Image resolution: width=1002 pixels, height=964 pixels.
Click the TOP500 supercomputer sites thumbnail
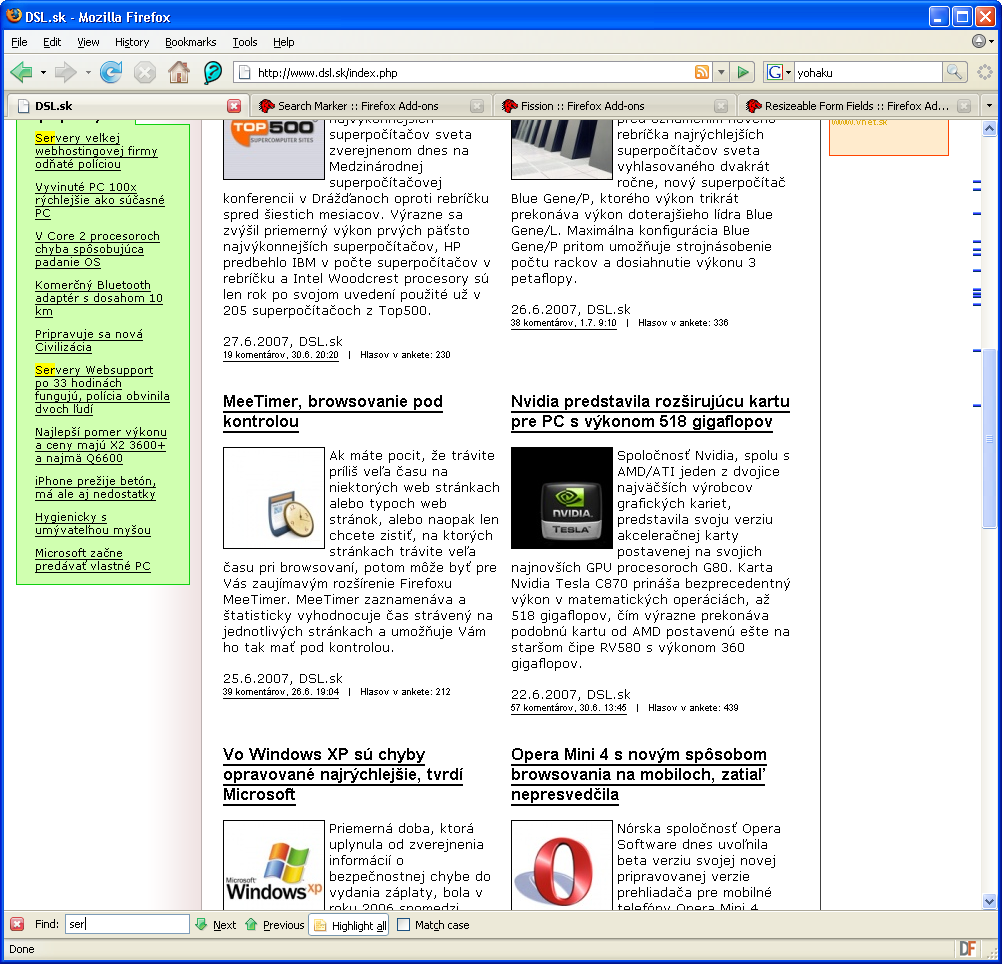point(274,149)
